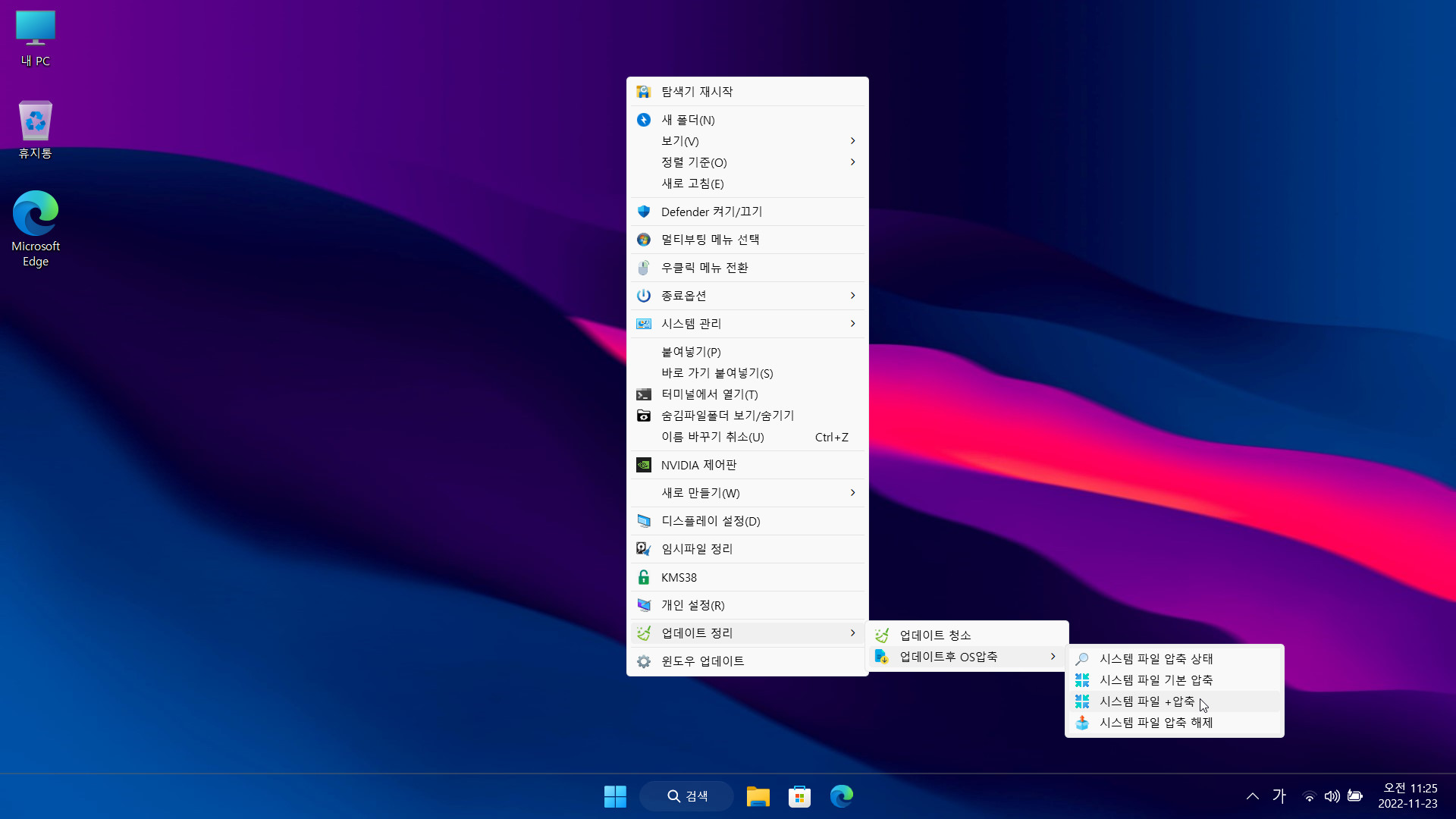Choose 붙여넣기(P) menu entry

[x=748, y=352]
